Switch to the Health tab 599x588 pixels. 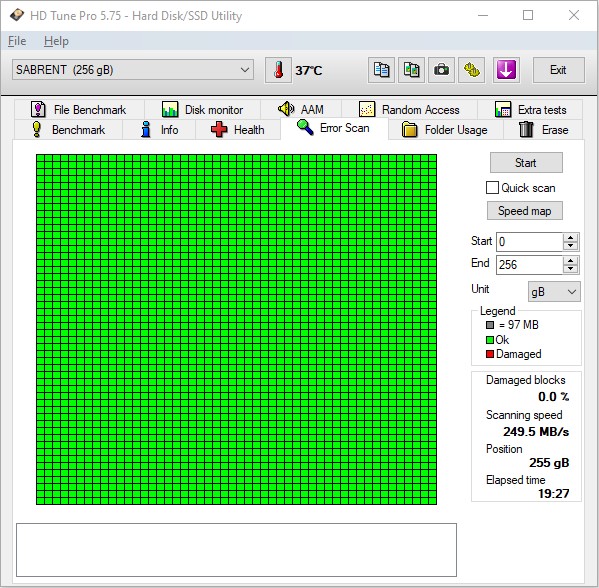click(238, 130)
